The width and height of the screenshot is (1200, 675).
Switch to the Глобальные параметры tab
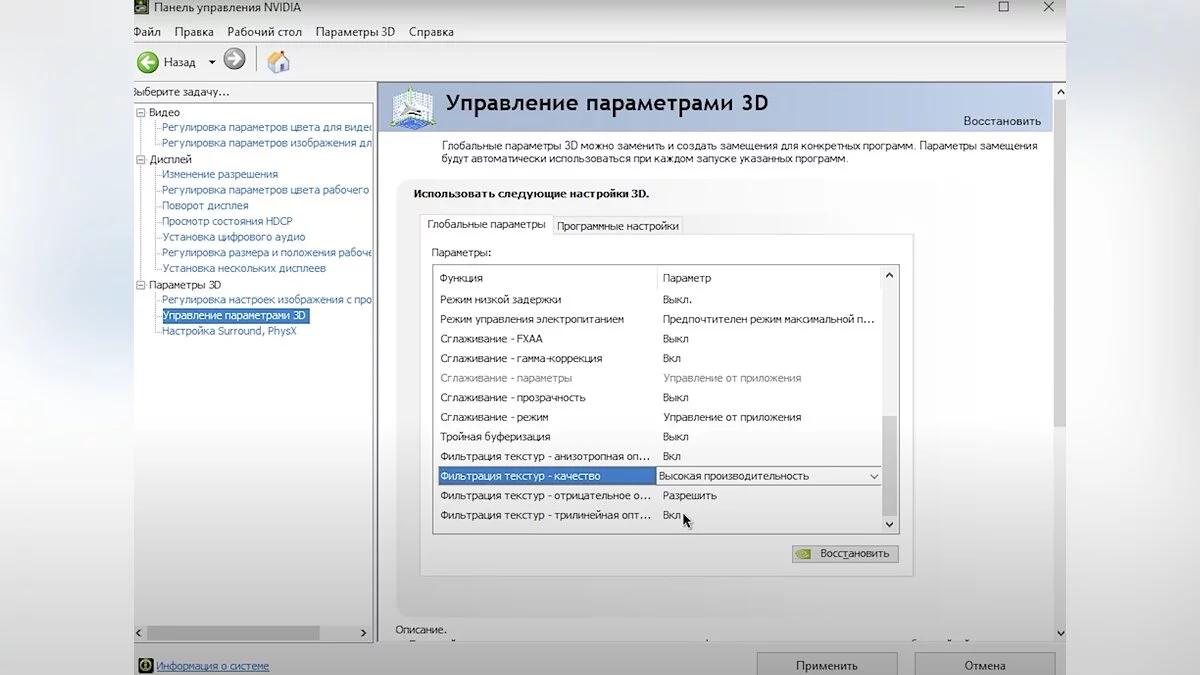[x=486, y=224]
